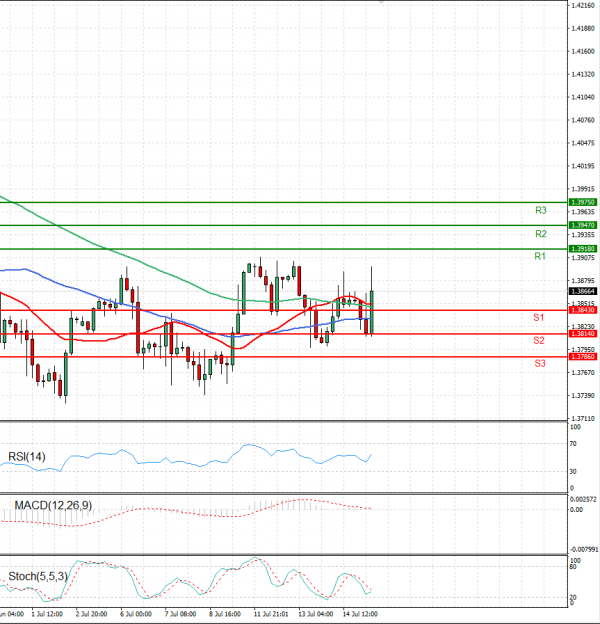Click the R3 resistance label

(540, 210)
